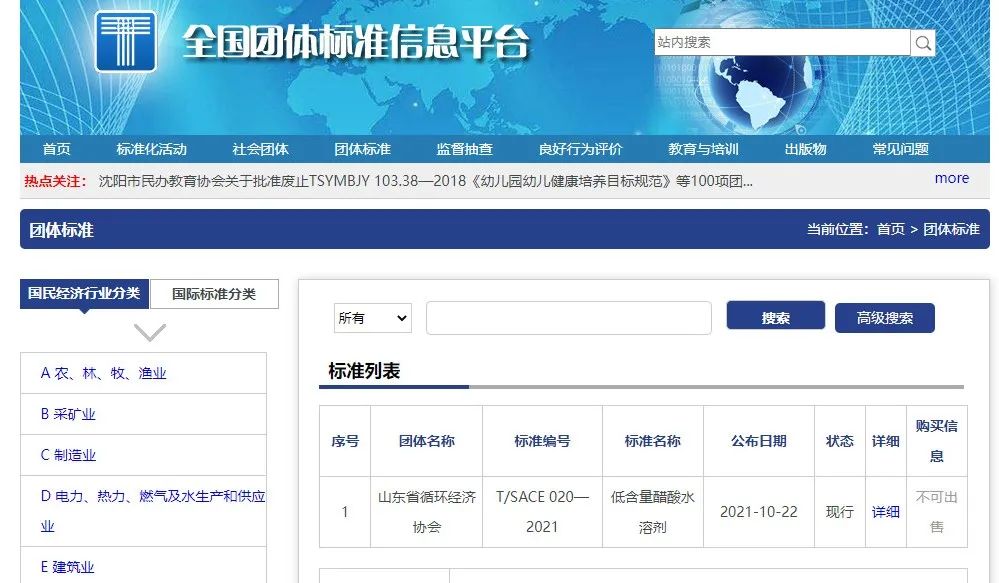Click the 序号 column header

click(345, 441)
